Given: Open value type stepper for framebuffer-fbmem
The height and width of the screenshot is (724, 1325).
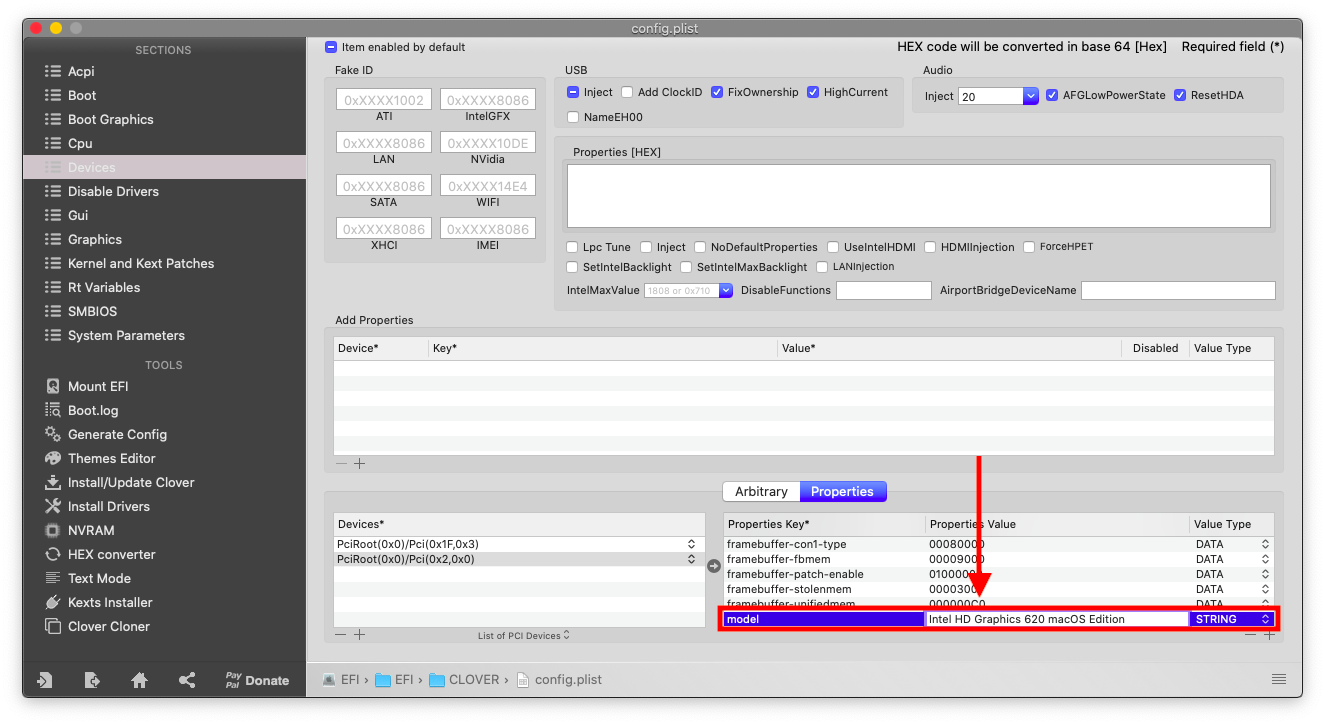Looking at the screenshot, I should [x=1265, y=559].
